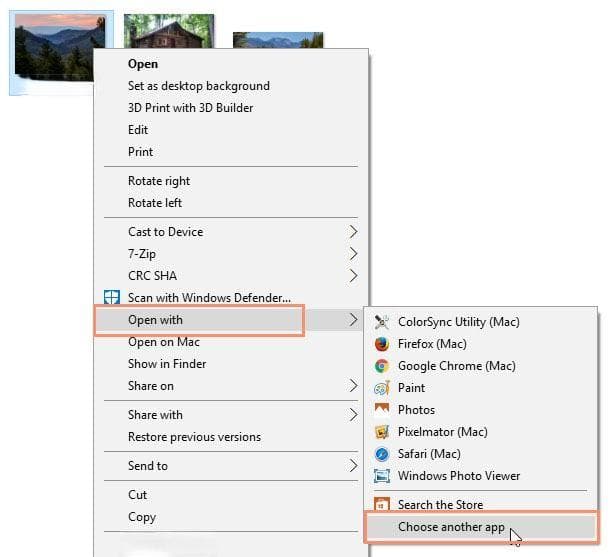Click the Pixelmator icon in submenu

tap(382, 432)
